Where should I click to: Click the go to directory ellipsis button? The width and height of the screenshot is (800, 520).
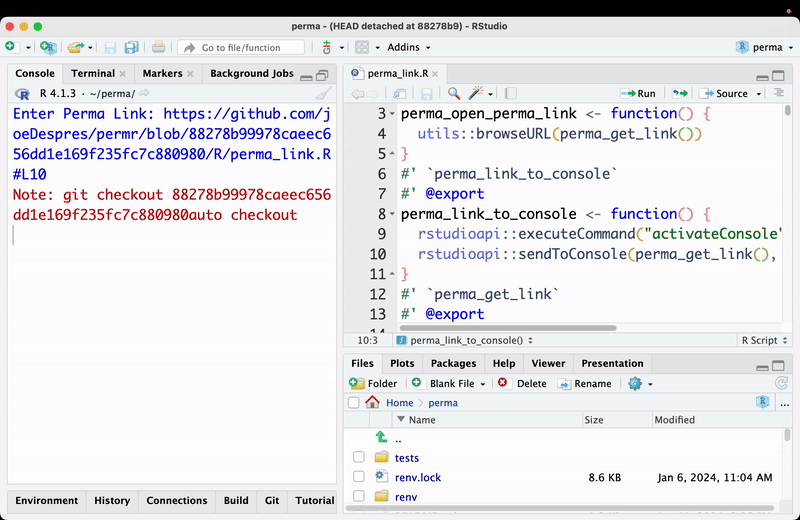(785, 403)
